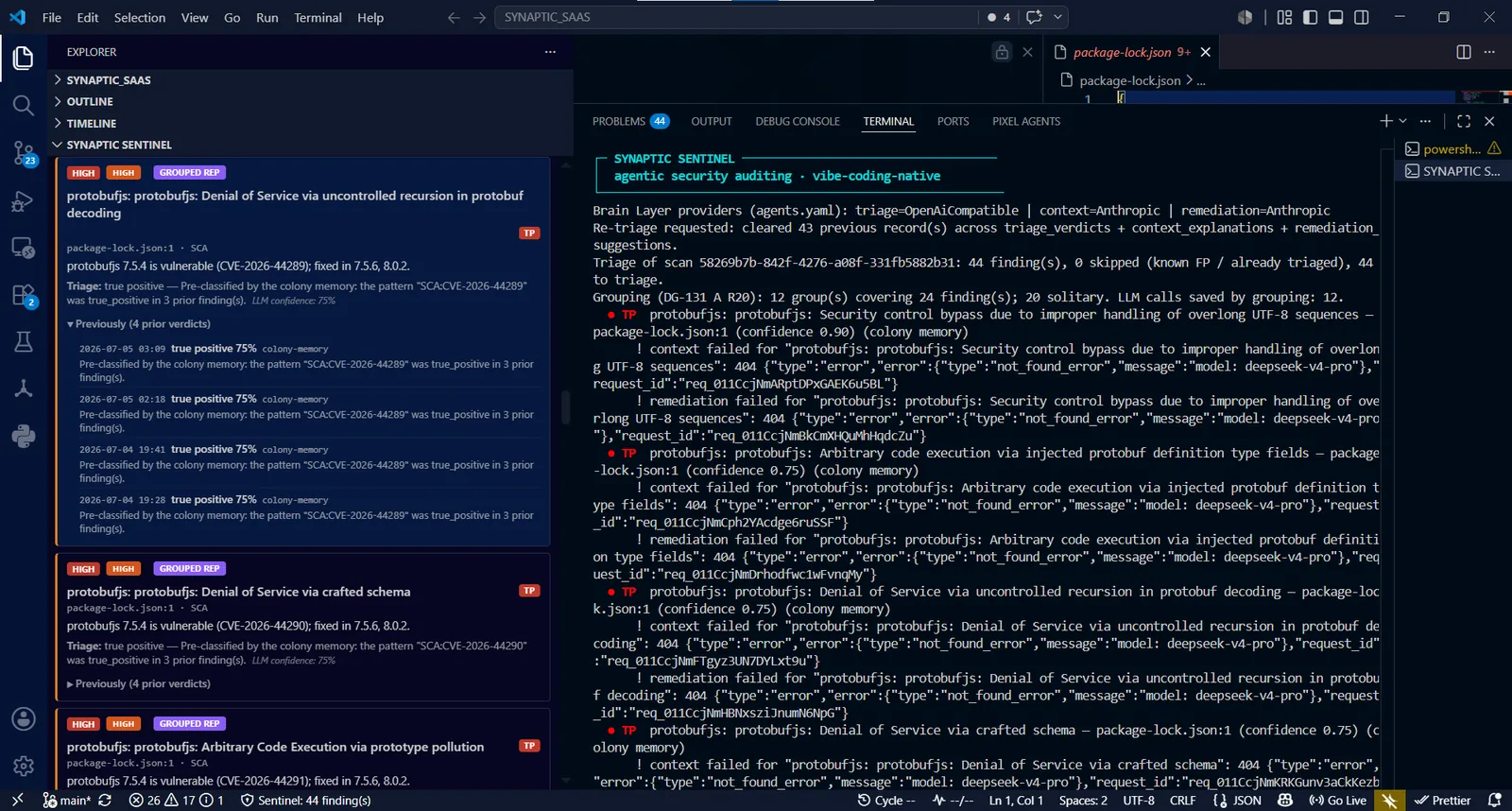Switch to the OUTPUT panel tab
The width and height of the screenshot is (1512, 811).
(712, 121)
